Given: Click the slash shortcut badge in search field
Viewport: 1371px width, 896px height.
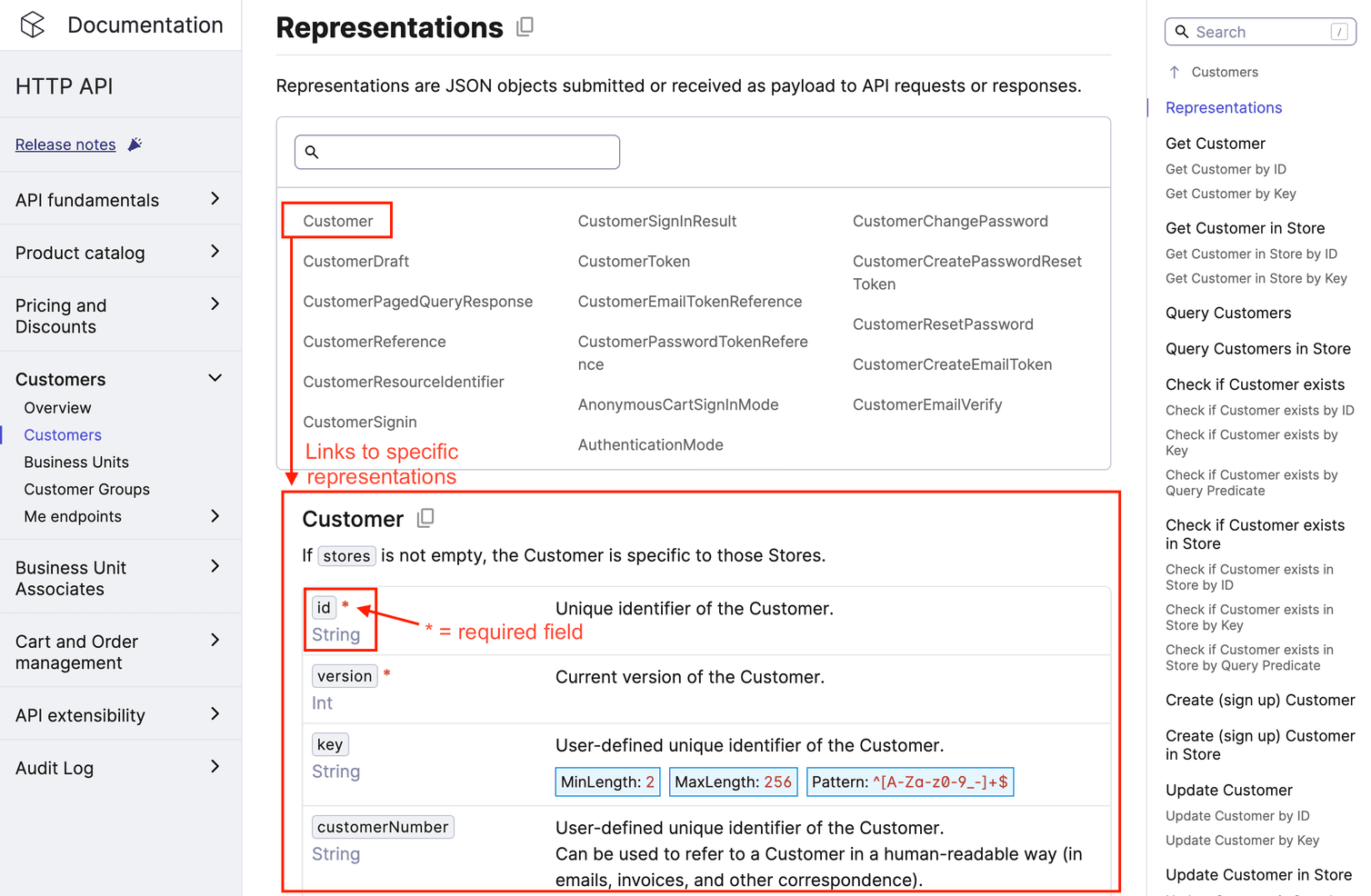Looking at the screenshot, I should click(x=1338, y=32).
